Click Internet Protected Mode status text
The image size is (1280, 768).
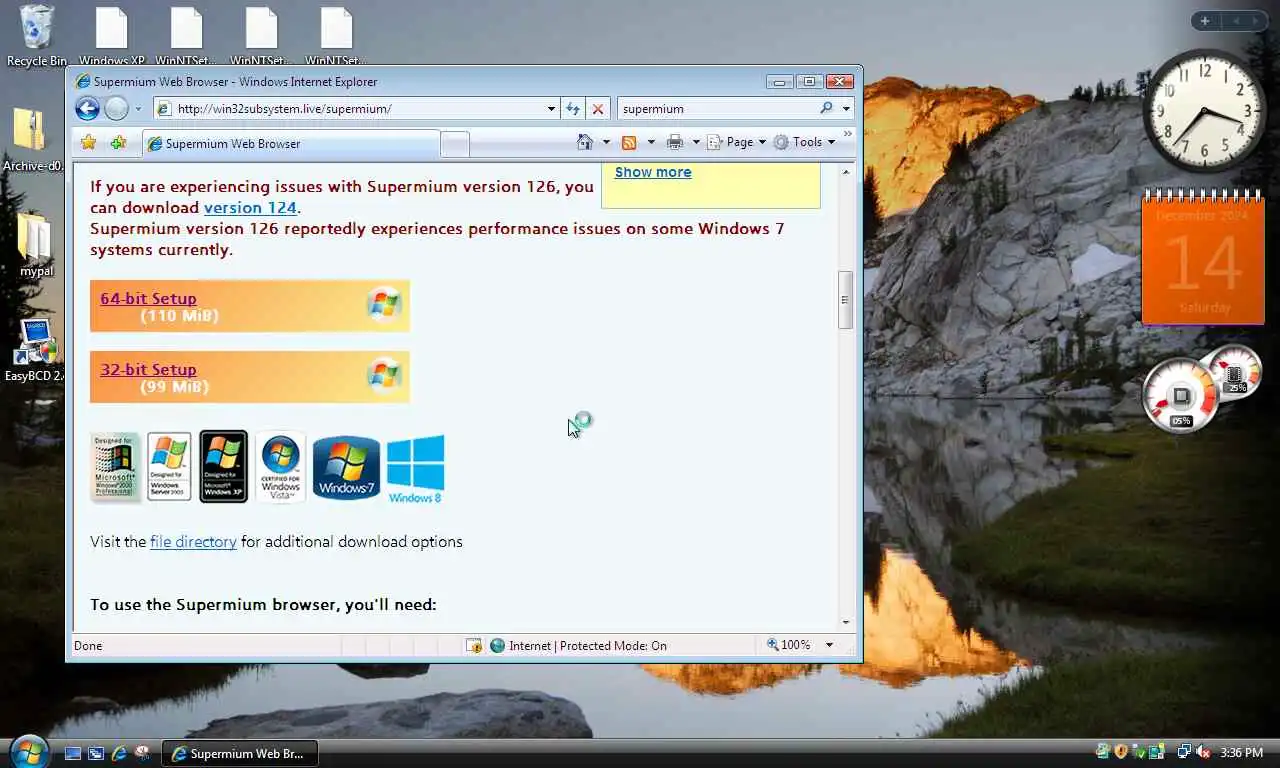(x=588, y=646)
